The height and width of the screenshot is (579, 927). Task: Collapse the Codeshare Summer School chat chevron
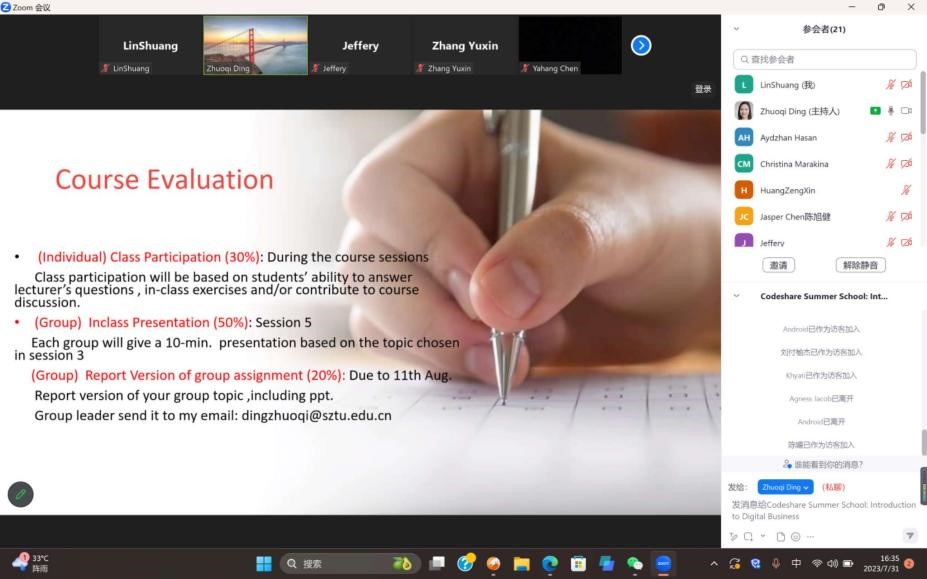[x=737, y=296]
